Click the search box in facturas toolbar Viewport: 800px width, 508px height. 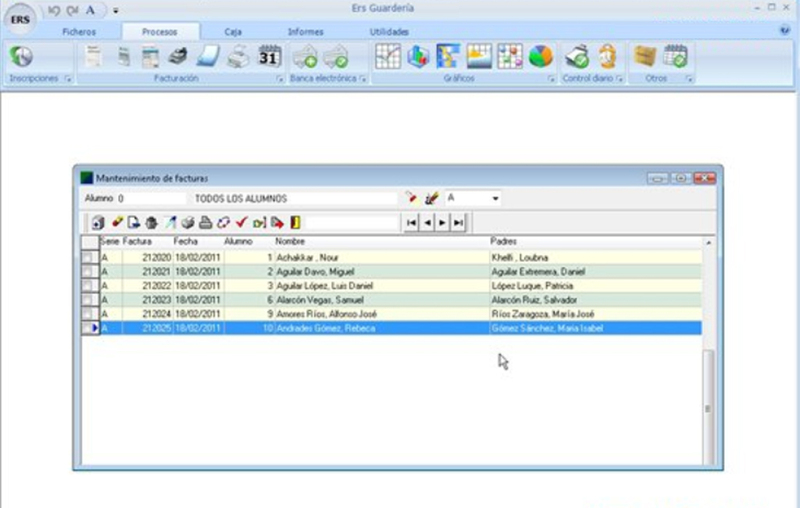(x=352, y=222)
